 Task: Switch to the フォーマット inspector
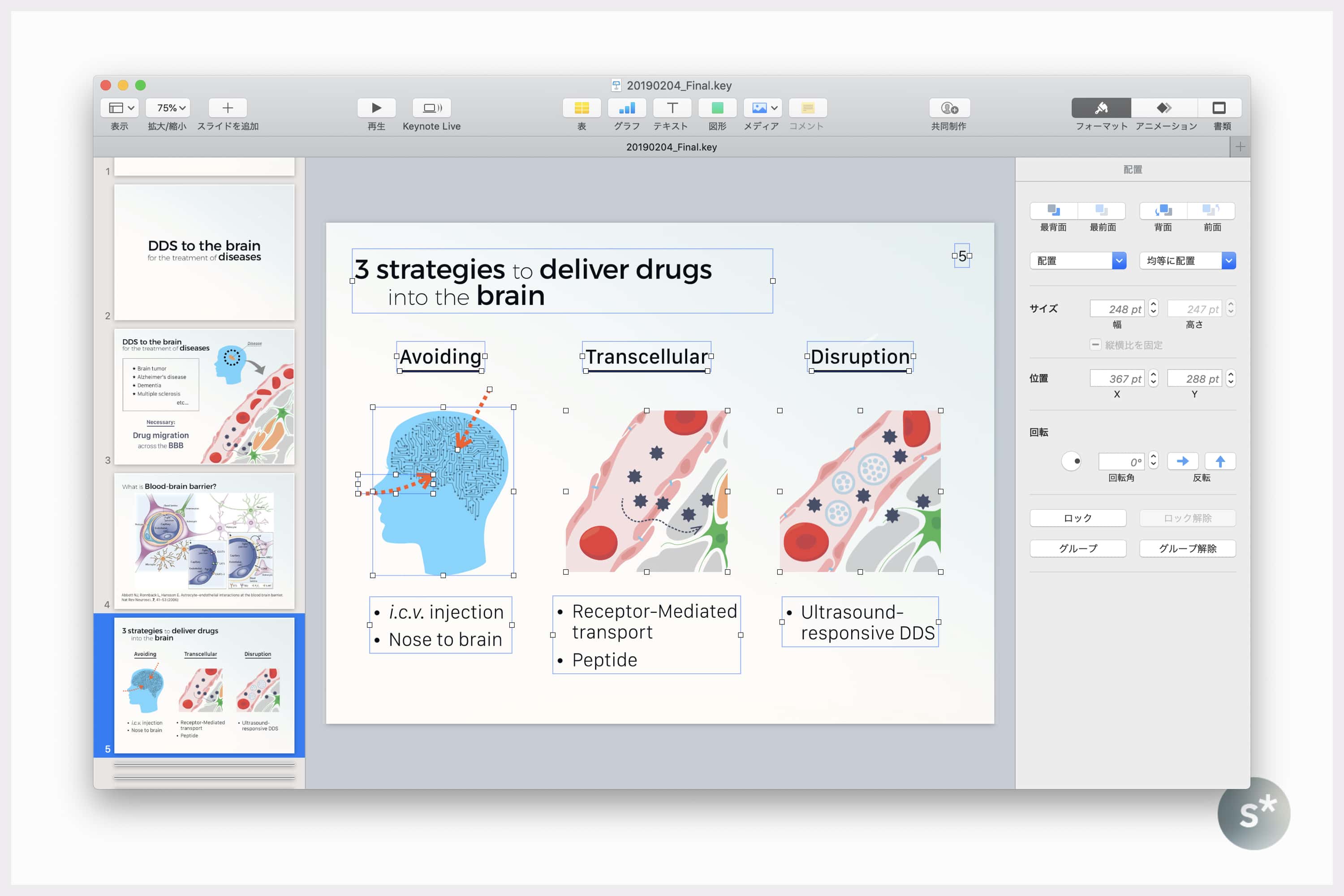(1101, 108)
